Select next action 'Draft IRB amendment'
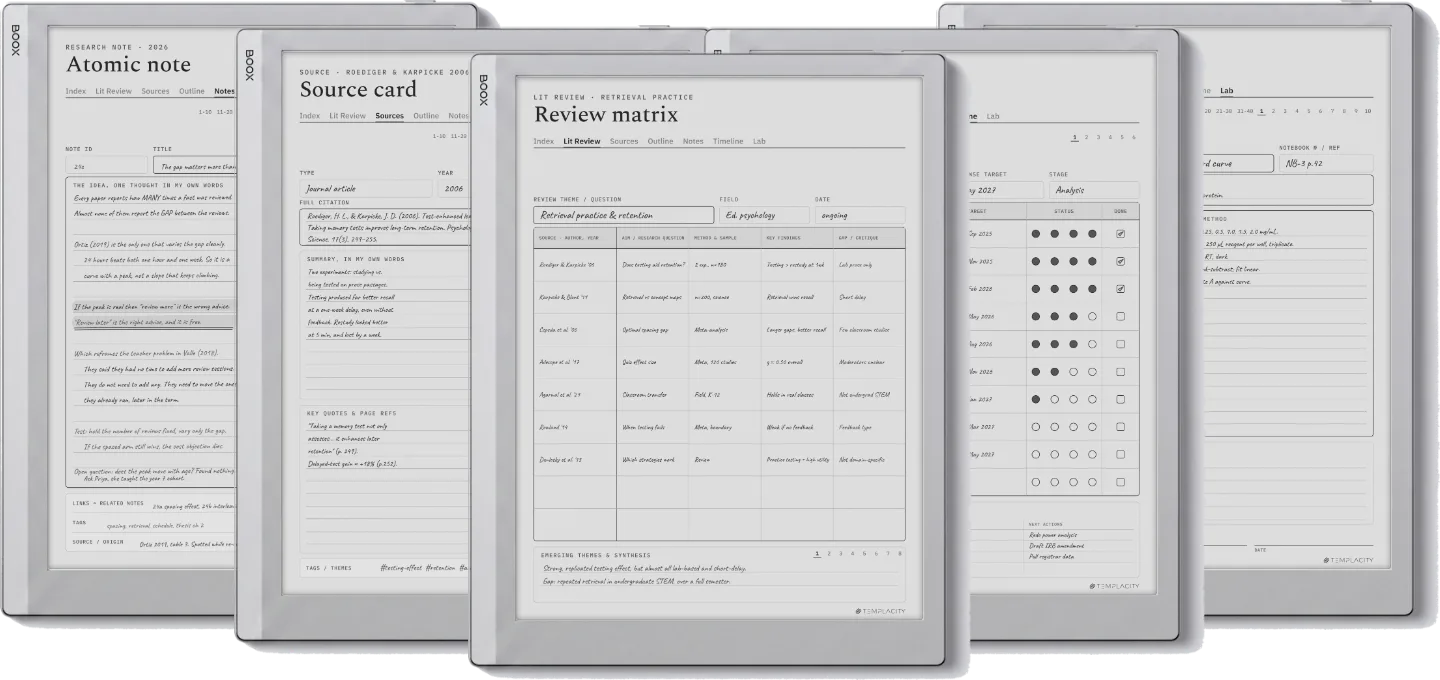Image resolution: width=1440 pixels, height=680 pixels. click(x=1058, y=545)
